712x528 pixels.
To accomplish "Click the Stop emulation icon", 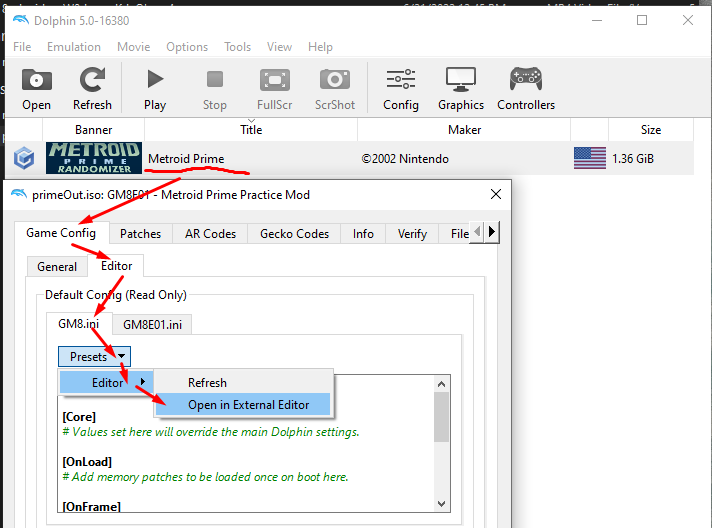I will pyautogui.click(x=215, y=79).
